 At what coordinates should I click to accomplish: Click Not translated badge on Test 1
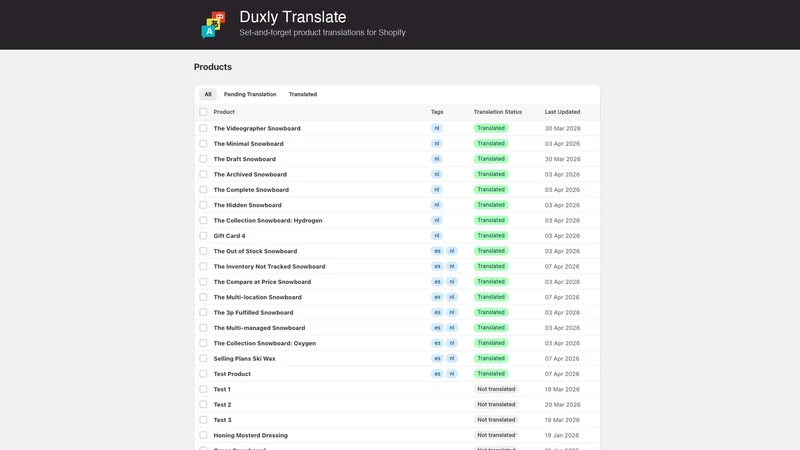(x=496, y=389)
